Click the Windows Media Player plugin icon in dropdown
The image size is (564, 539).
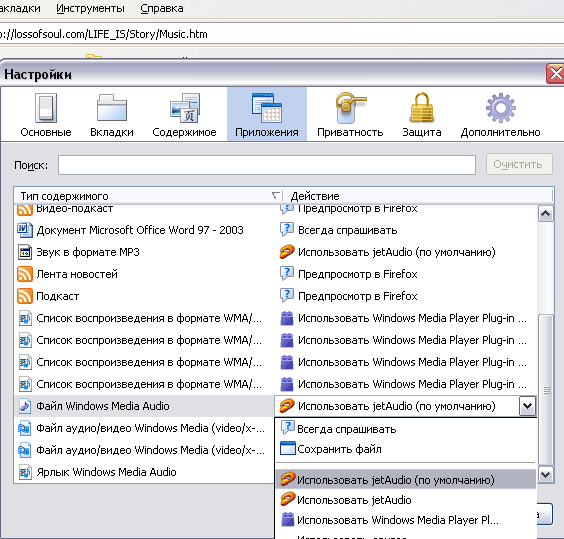[x=287, y=520]
